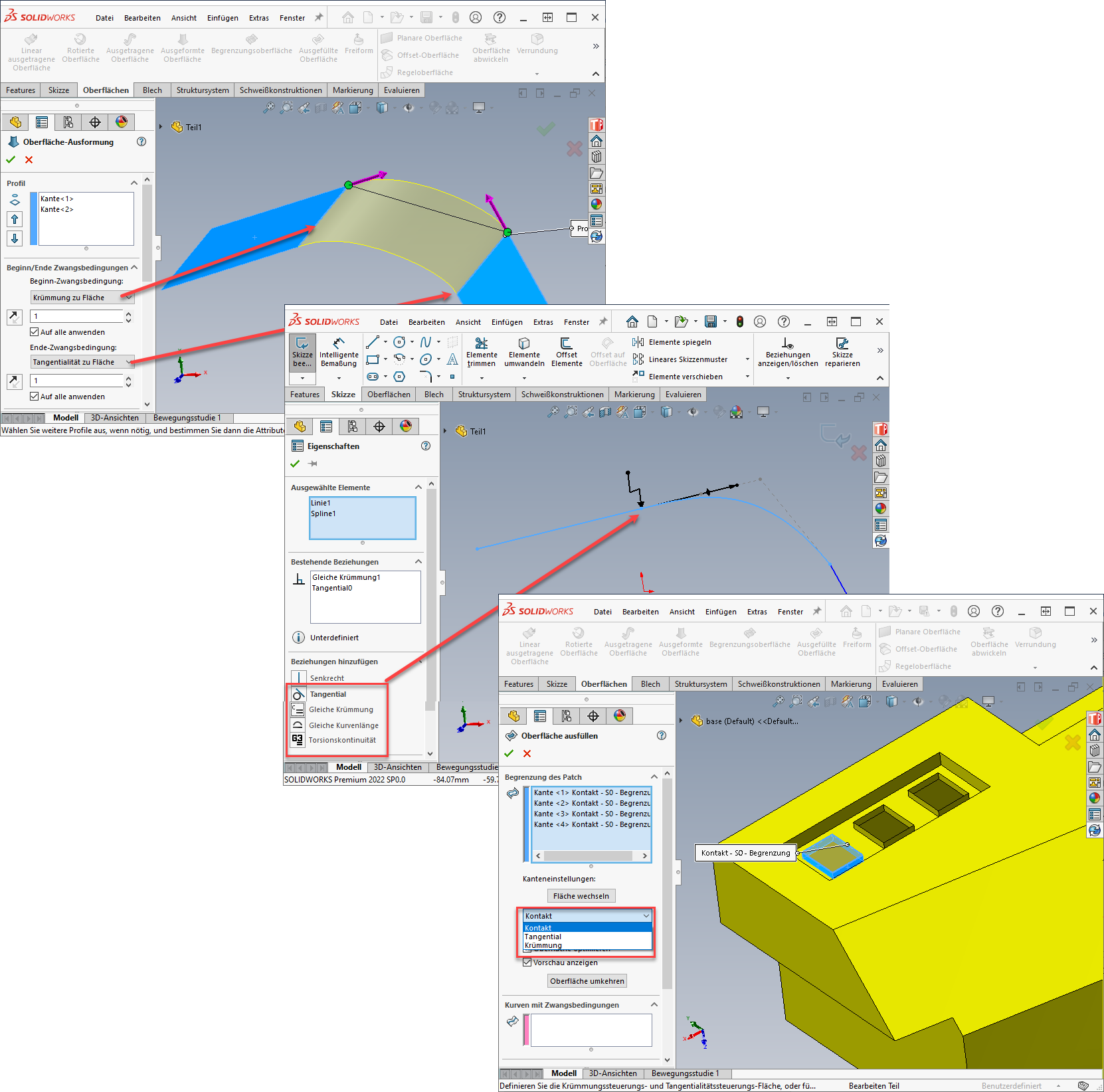
Task: Toggle first 'Auf alle anwenden' checkbox
Action: tap(35, 332)
